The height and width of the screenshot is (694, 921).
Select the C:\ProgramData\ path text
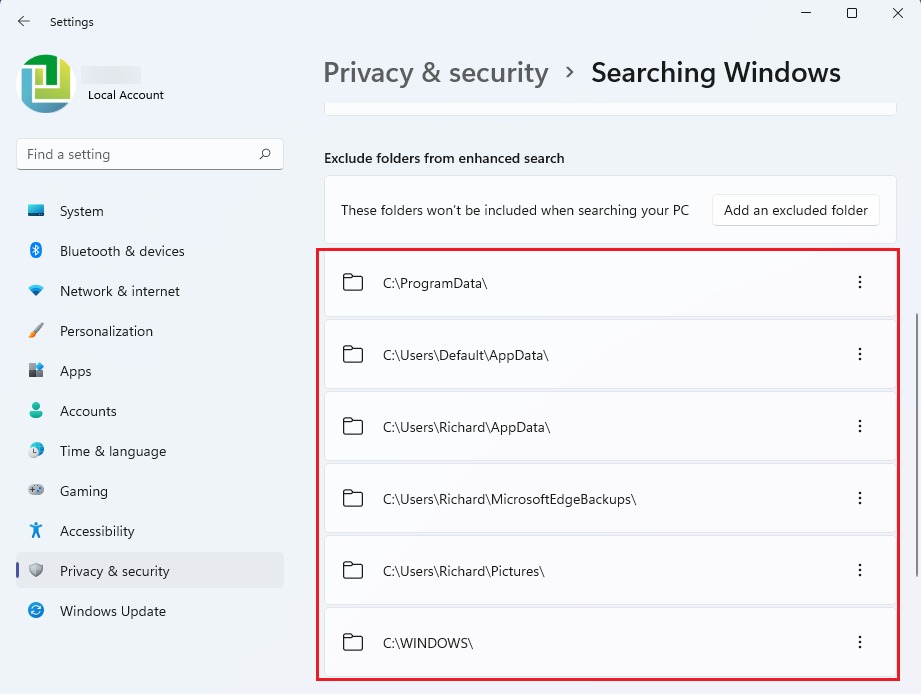[x=435, y=284]
